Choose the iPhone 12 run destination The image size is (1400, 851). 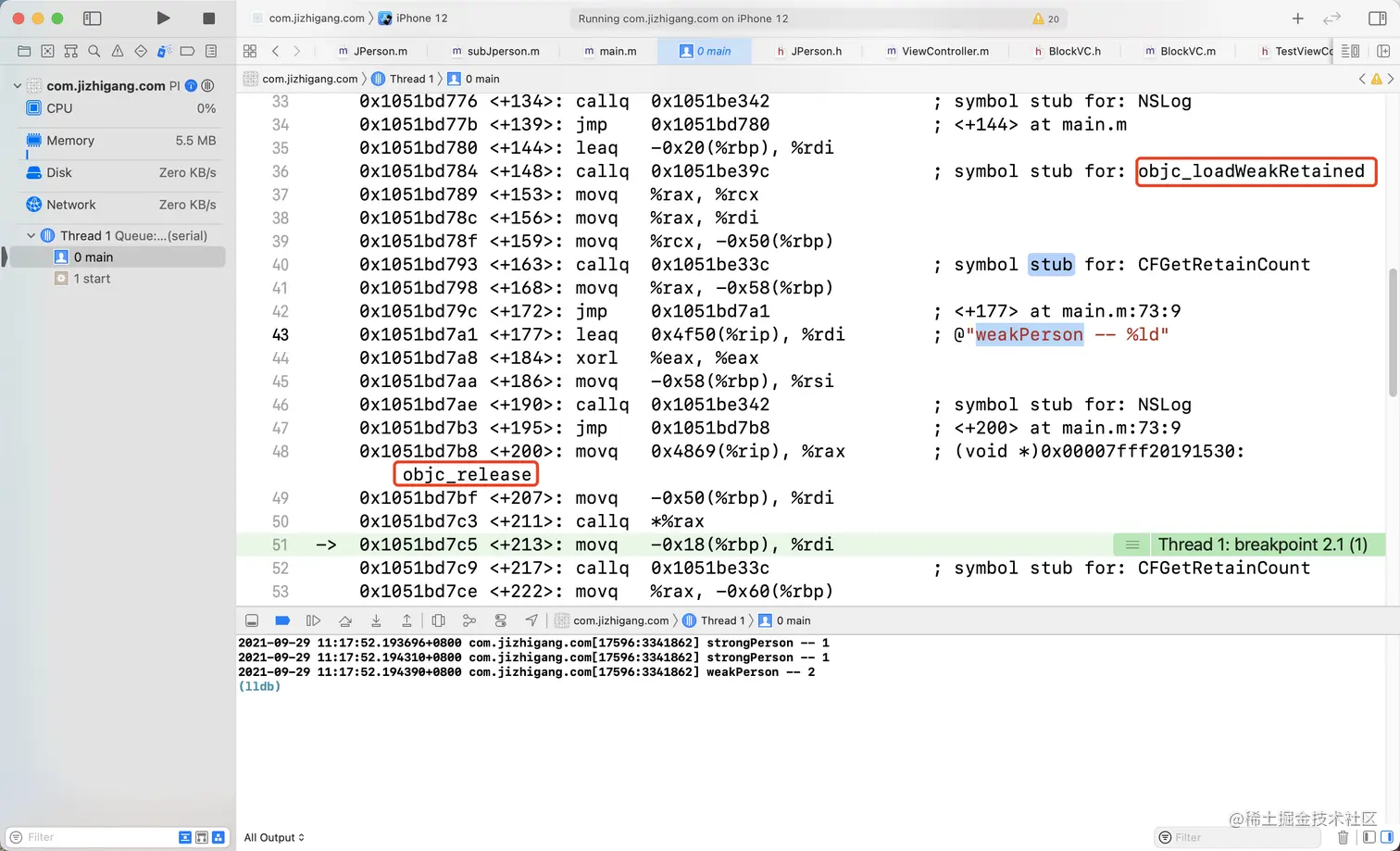point(413,19)
